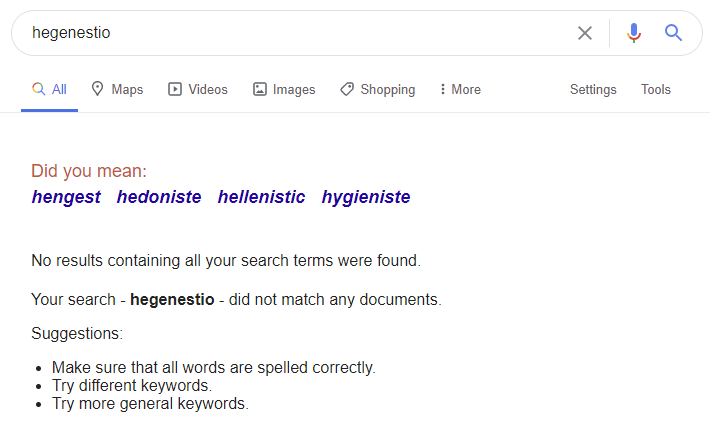Screen dimensions: 710x438
Task: Switch to the Images tab
Action: (x=284, y=89)
